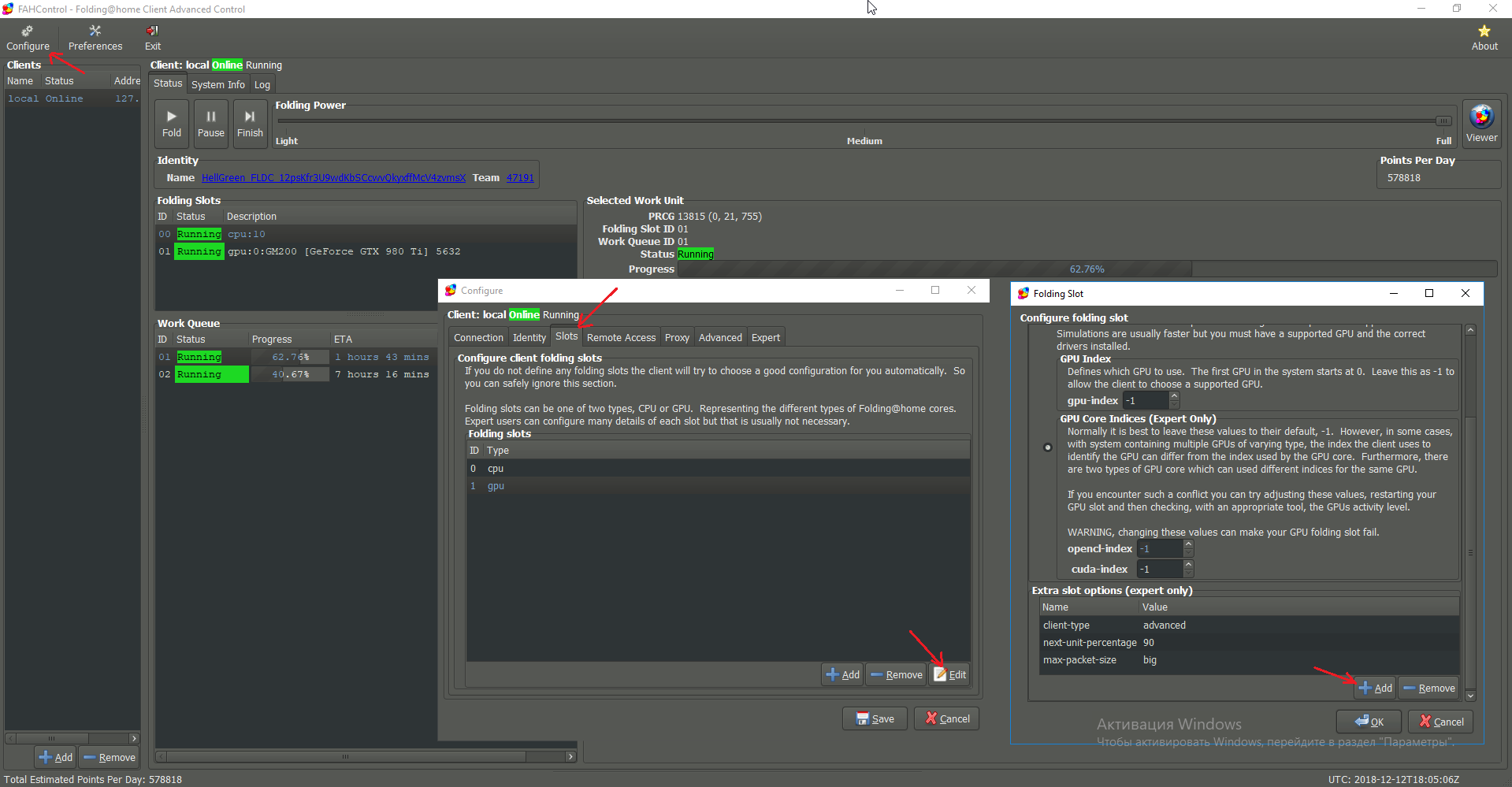Open the Connection tab in Configure

tap(478, 338)
